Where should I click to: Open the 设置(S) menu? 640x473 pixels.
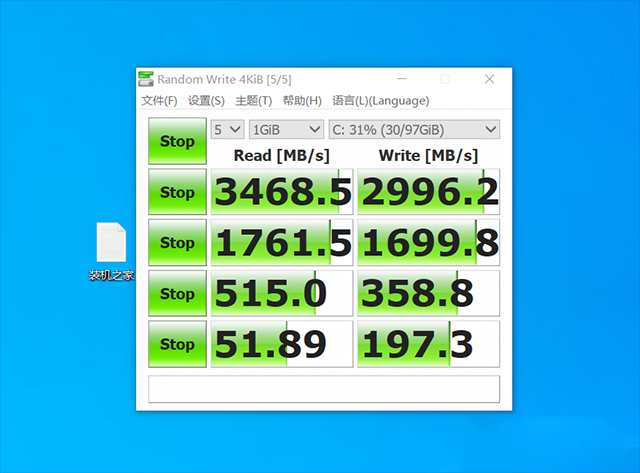point(206,101)
